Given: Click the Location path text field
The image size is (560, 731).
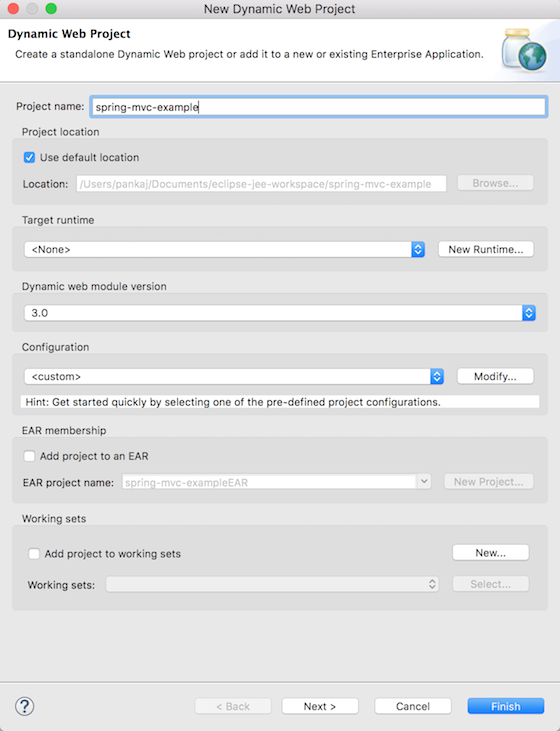Looking at the screenshot, I should (262, 184).
